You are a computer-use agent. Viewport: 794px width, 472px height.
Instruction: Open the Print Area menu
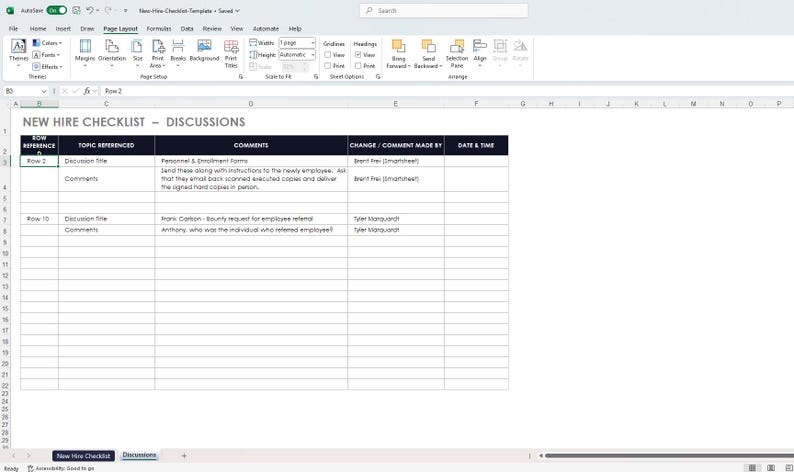(157, 53)
